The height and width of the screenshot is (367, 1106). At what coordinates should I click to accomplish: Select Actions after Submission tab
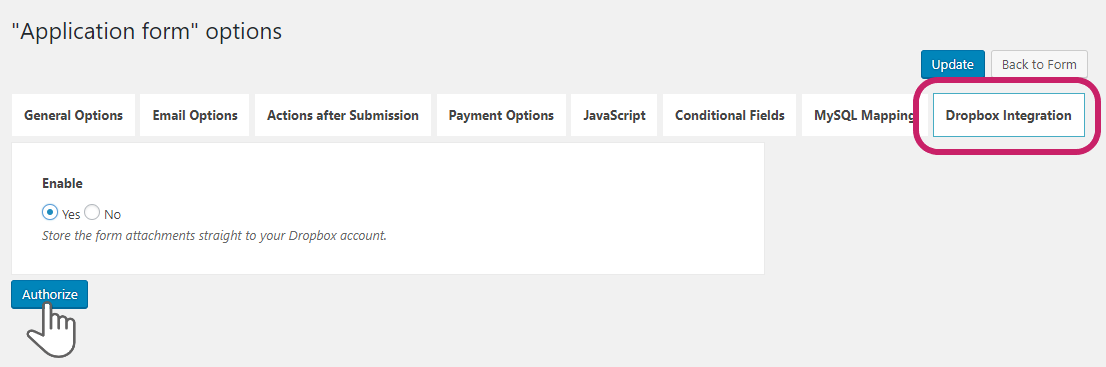[343, 115]
